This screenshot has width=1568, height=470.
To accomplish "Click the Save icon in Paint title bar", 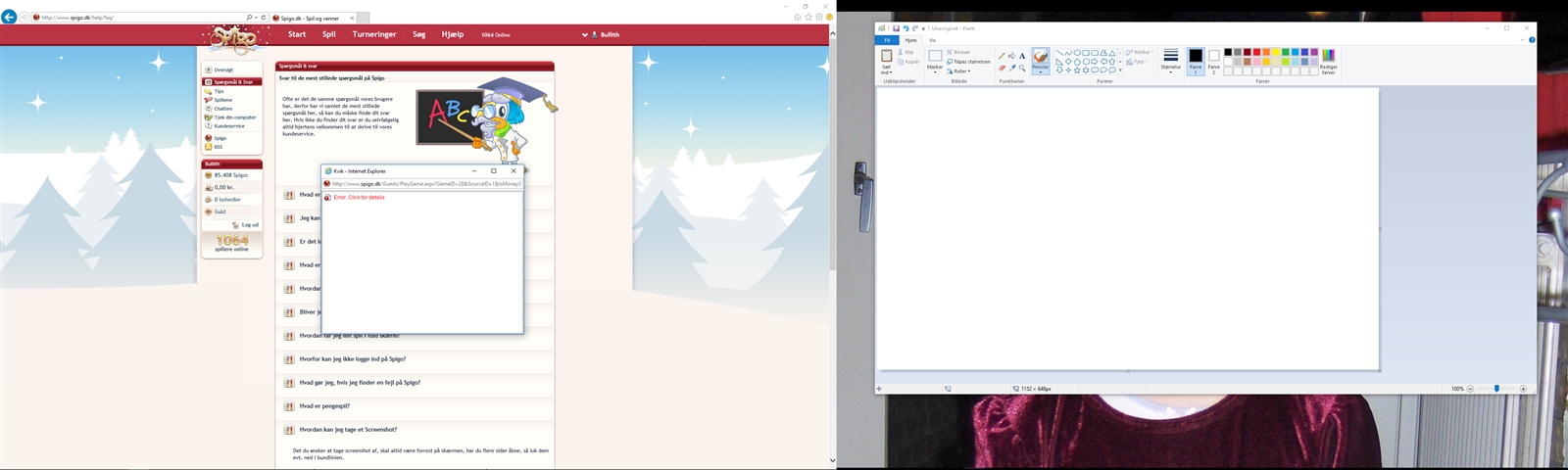I will pyautogui.click(x=896, y=28).
